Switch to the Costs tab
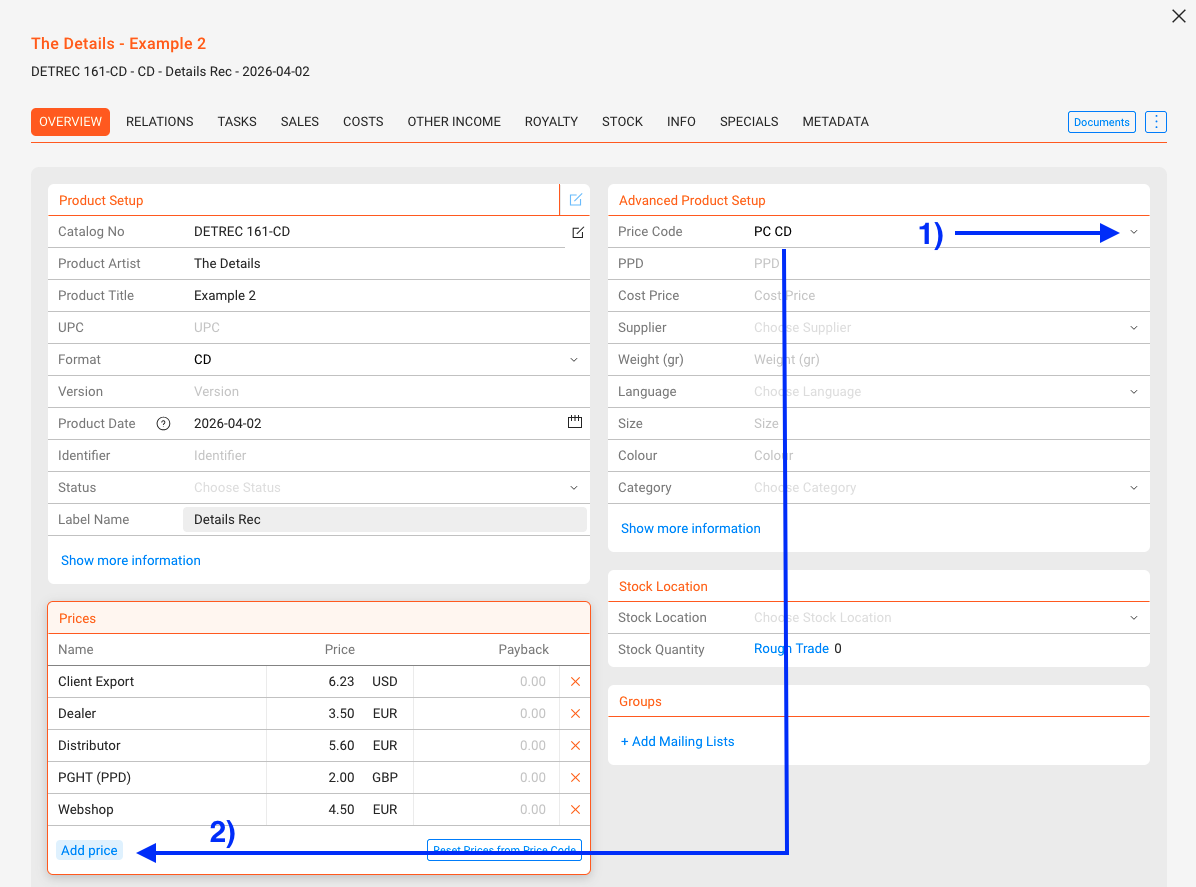 pos(363,122)
